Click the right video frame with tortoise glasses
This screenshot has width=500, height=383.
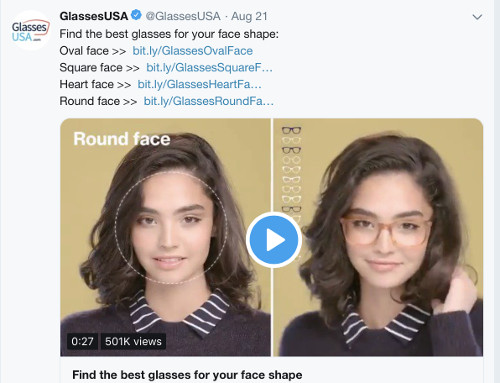[378, 237]
